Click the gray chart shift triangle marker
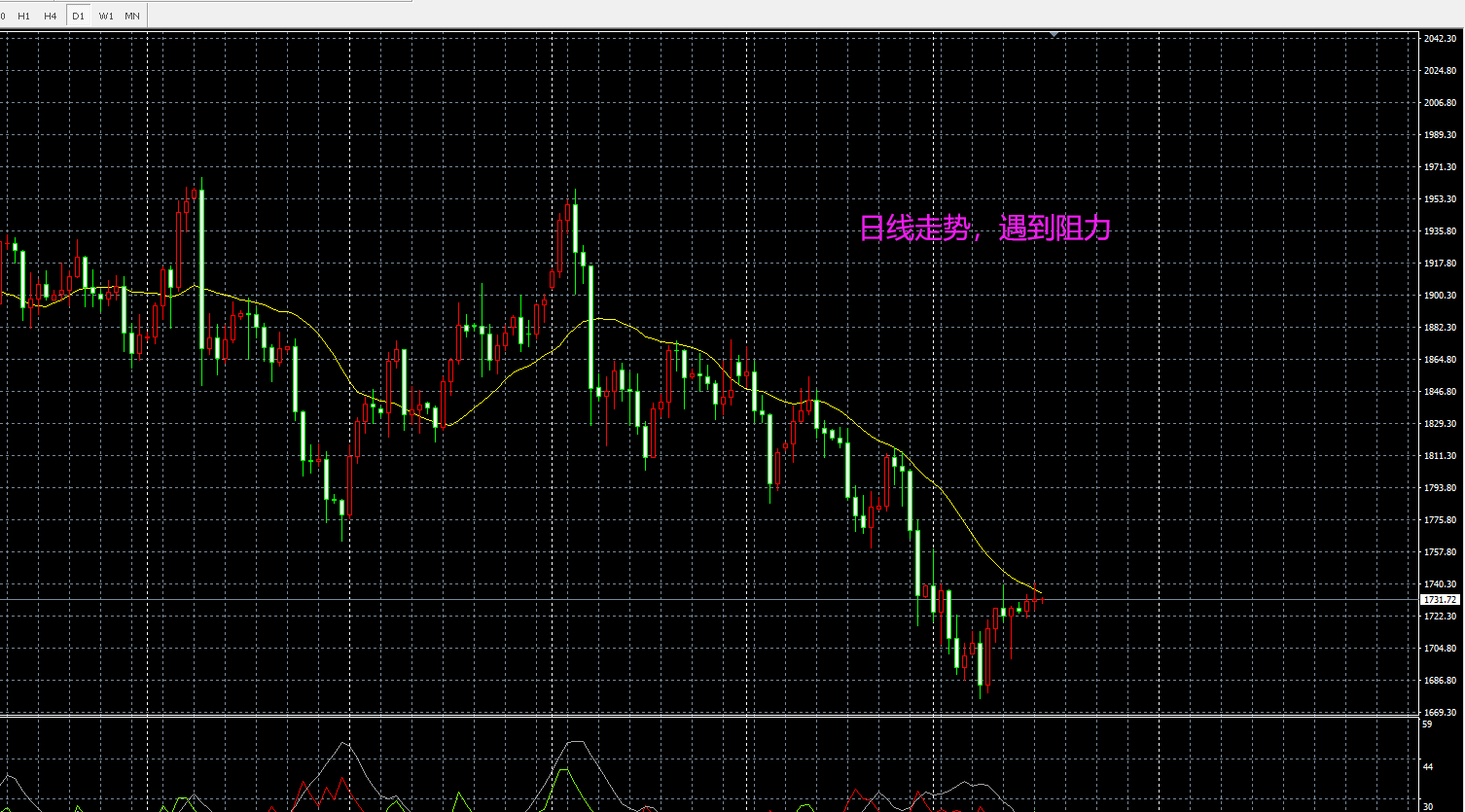The width and height of the screenshot is (1465, 812). pyautogui.click(x=1054, y=34)
